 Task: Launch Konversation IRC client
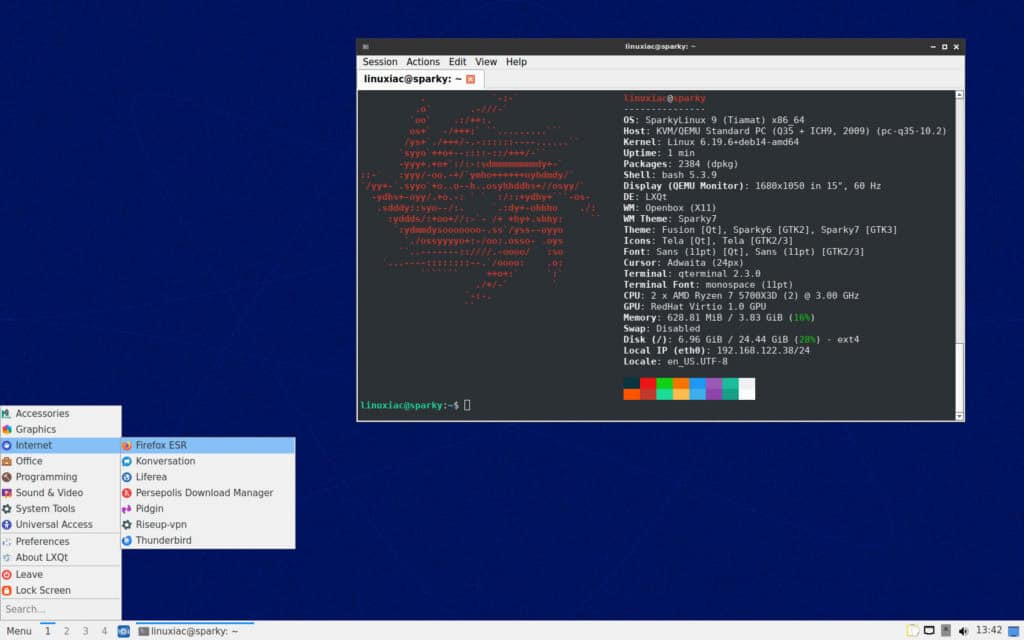[164, 460]
